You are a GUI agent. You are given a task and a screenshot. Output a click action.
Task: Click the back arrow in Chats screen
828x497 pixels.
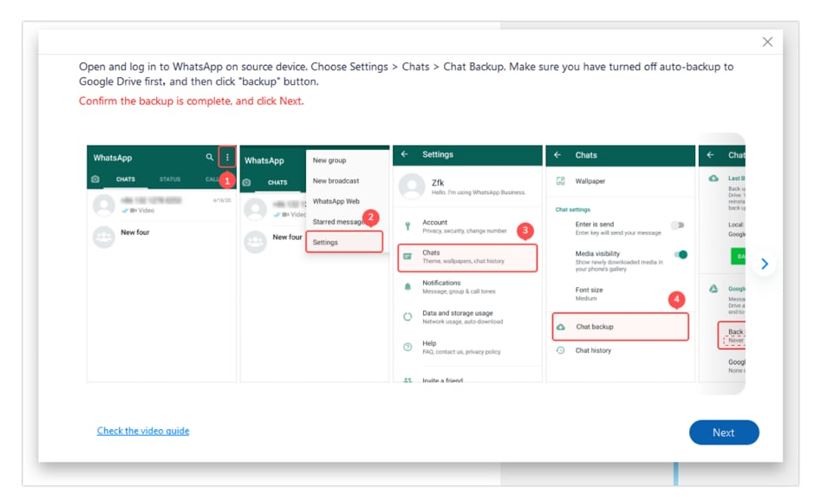pos(558,155)
